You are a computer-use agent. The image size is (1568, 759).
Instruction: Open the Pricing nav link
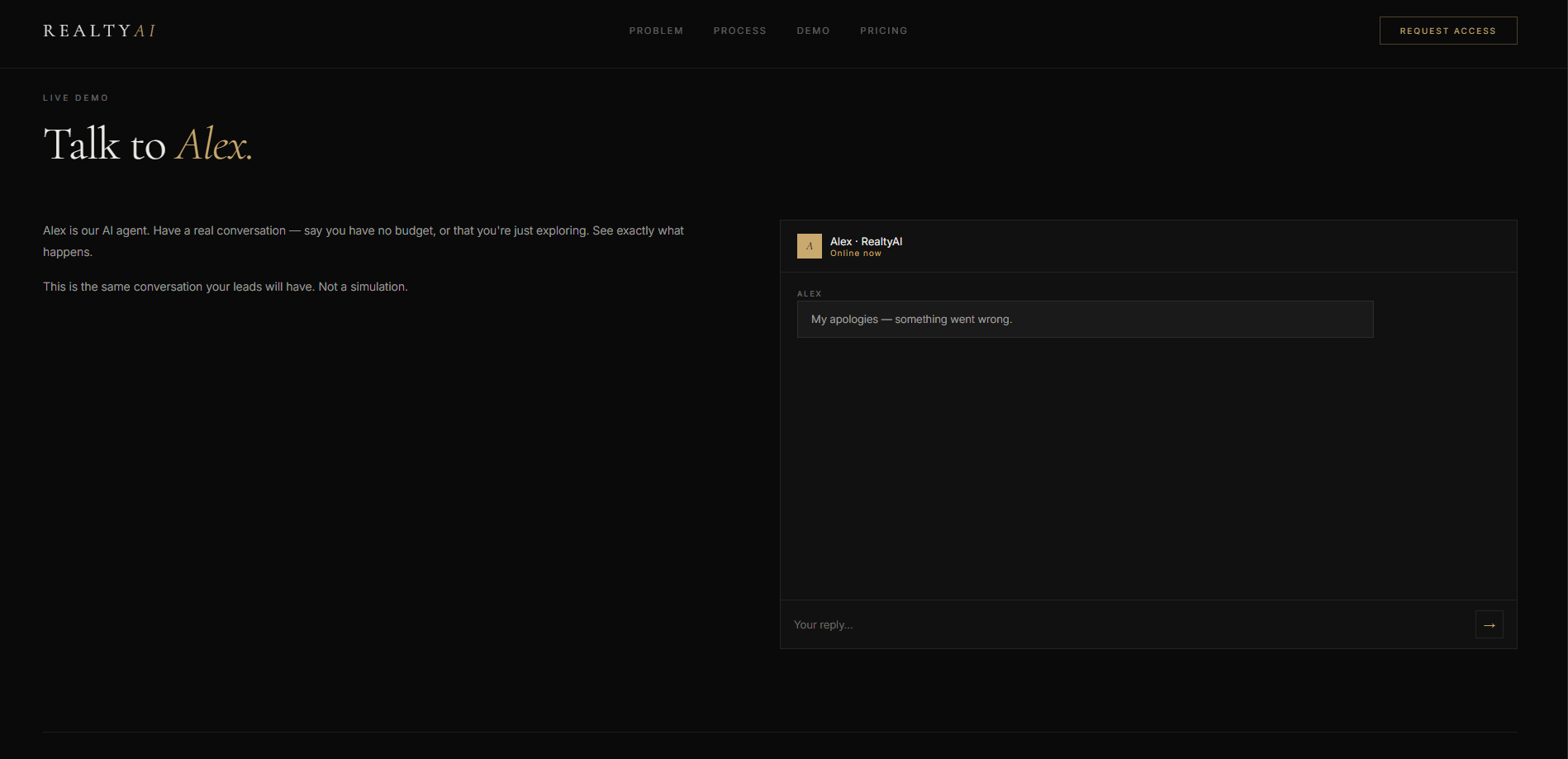883,31
